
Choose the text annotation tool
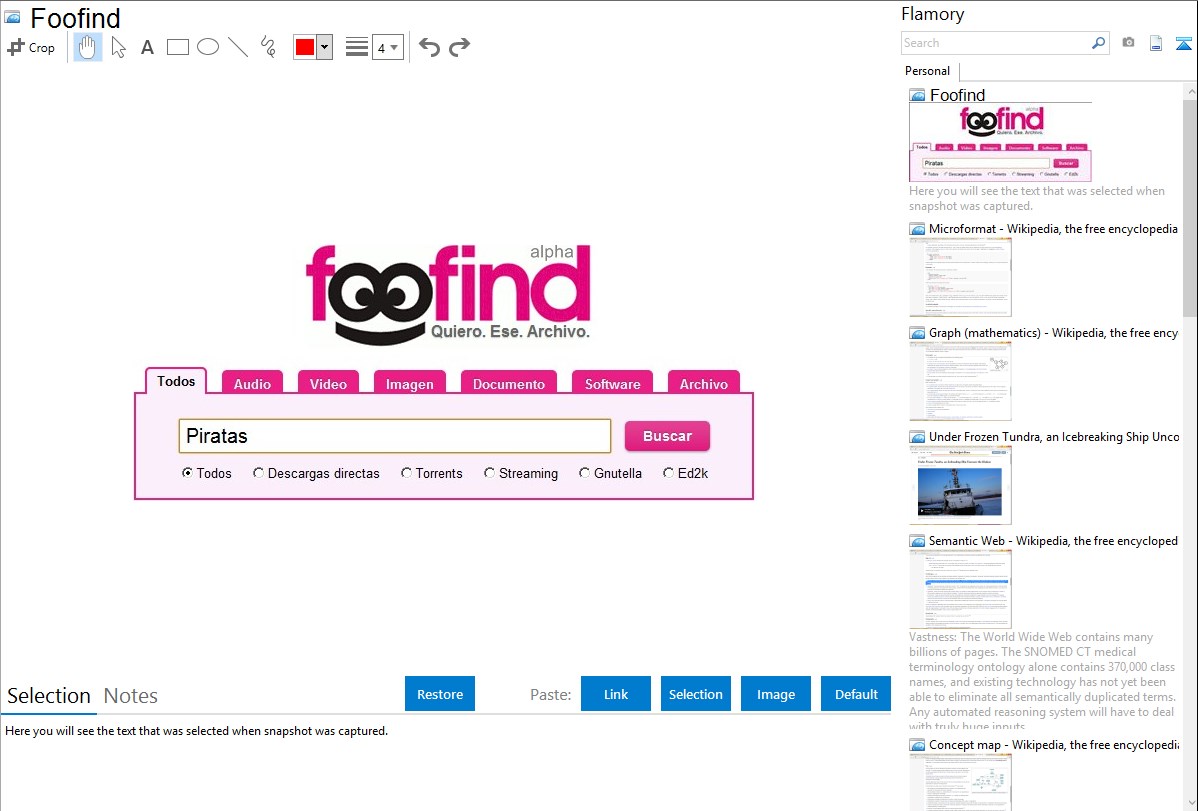147,47
